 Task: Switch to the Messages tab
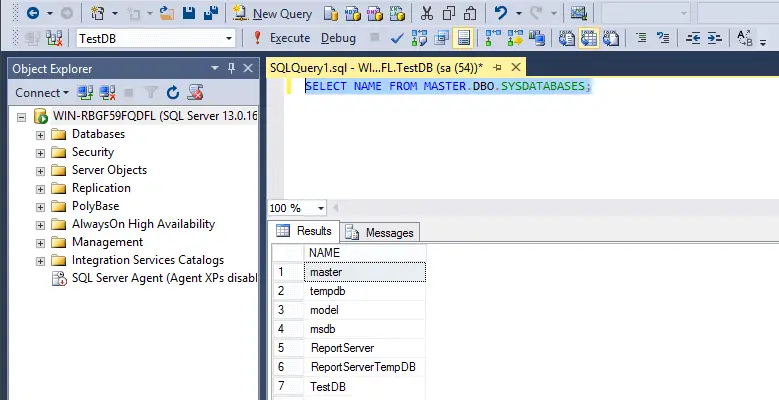click(381, 233)
